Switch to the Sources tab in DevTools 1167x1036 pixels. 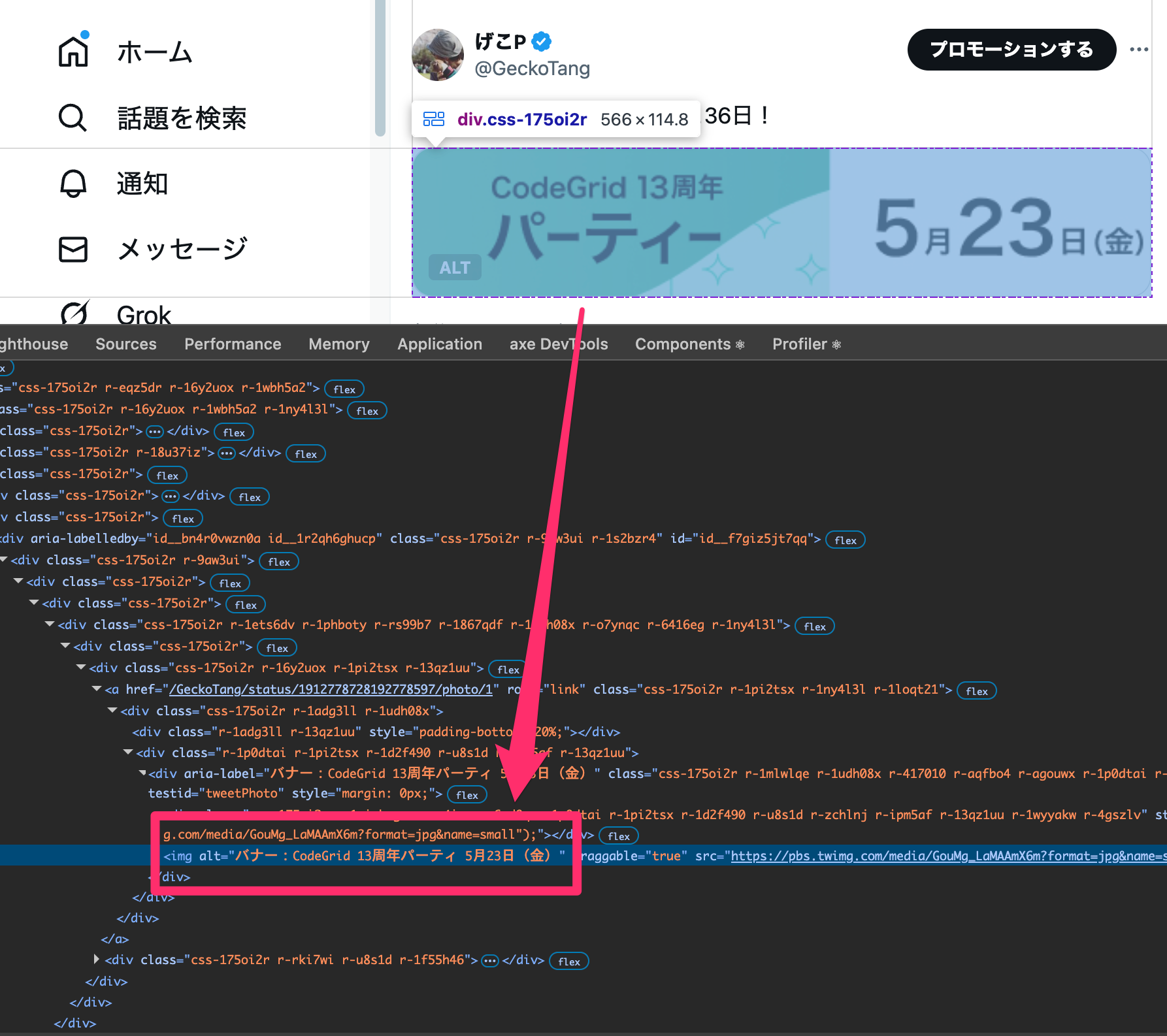coord(126,344)
